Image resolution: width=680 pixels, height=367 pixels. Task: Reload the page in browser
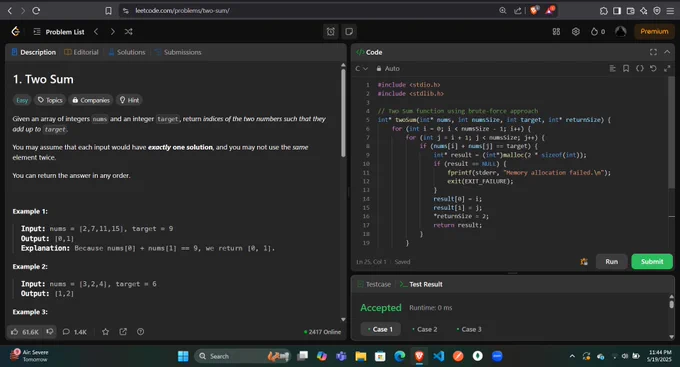tap(36, 10)
